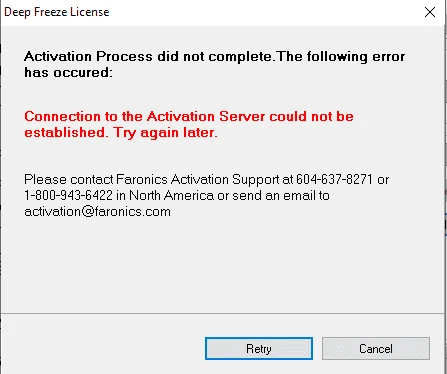Click the 'Try again later' phrase in red

[164, 133]
